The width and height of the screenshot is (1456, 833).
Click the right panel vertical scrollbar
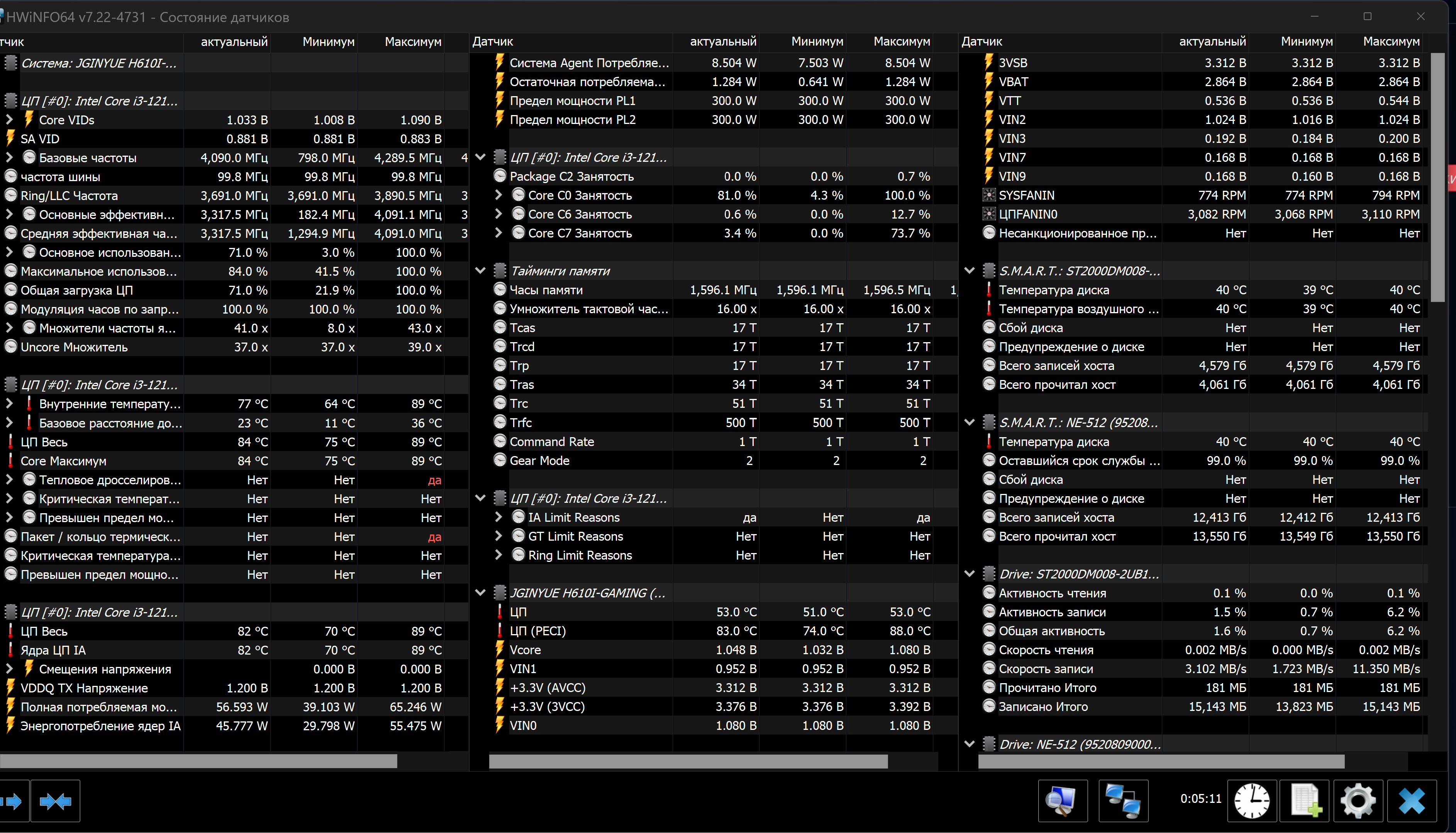pyautogui.click(x=1437, y=177)
